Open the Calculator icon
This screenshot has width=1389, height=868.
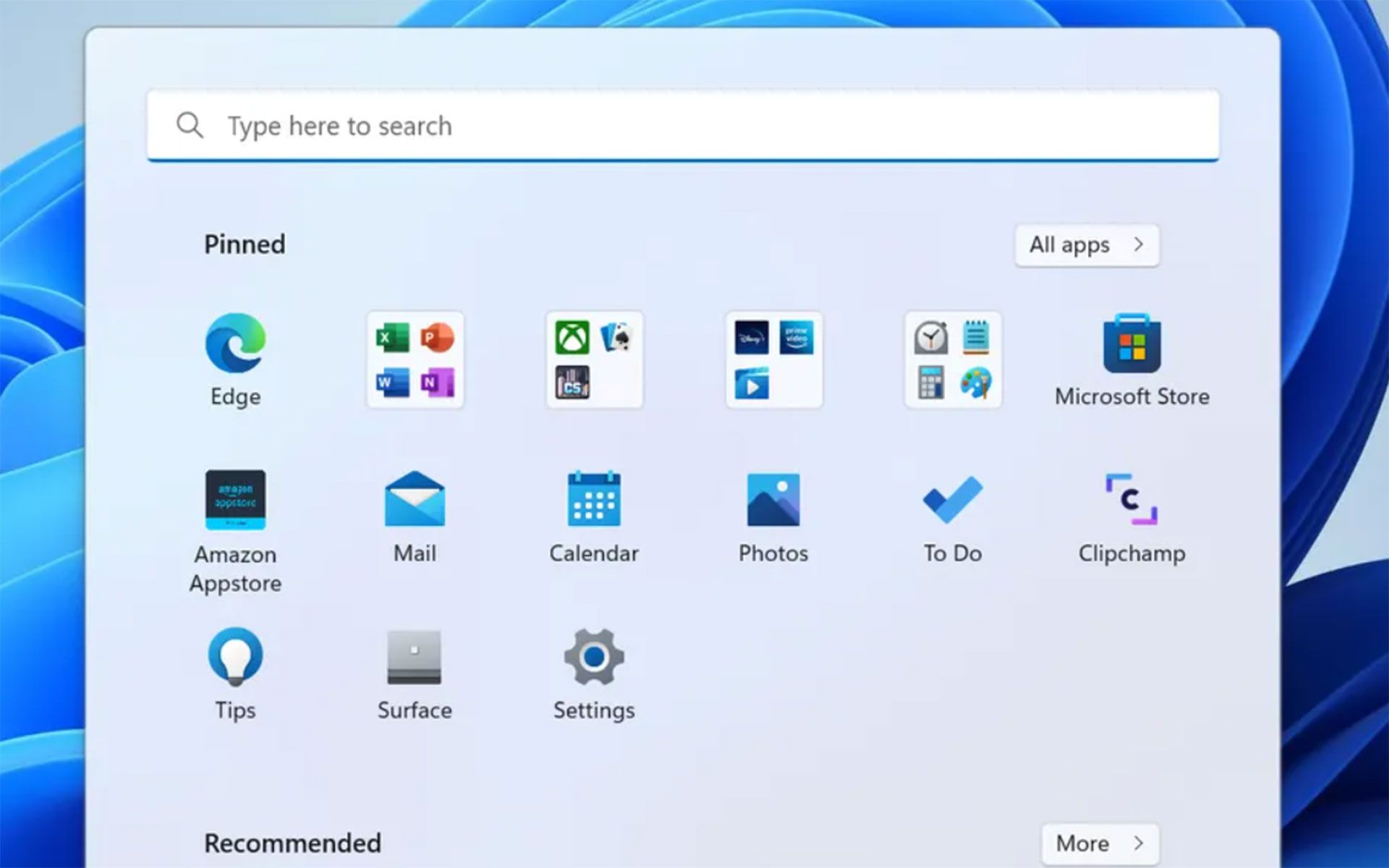coord(931,383)
